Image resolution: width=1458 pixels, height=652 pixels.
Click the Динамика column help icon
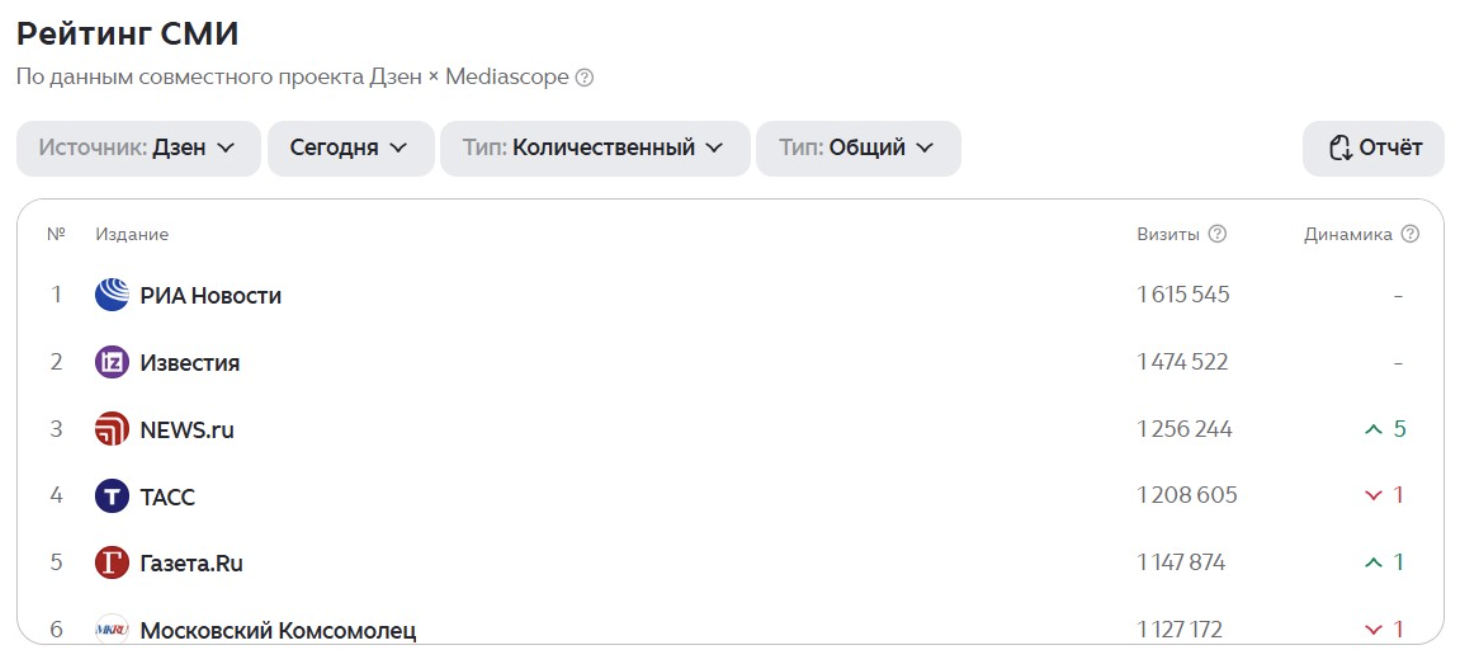1410,234
